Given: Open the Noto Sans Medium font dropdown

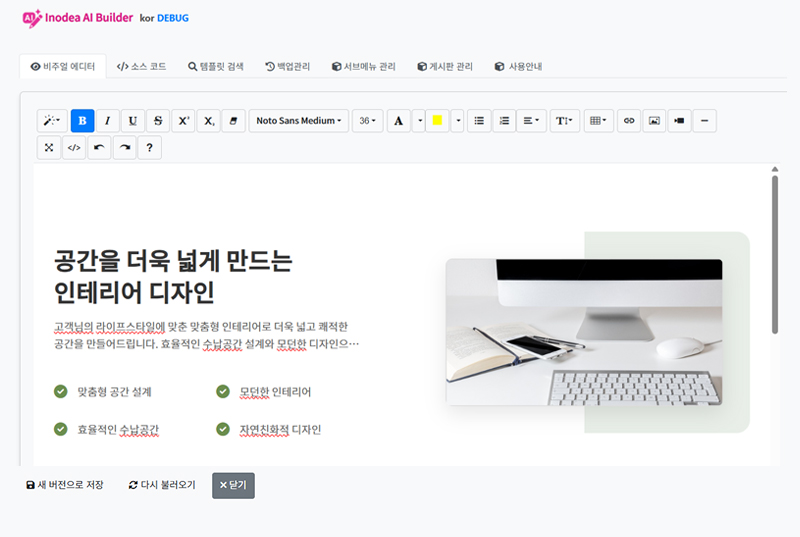Looking at the screenshot, I should coord(298,121).
